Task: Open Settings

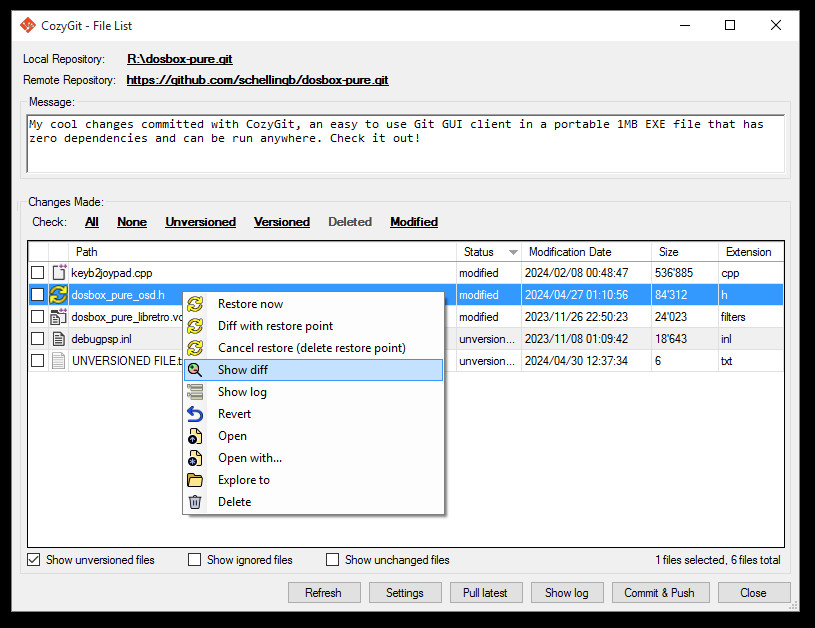Action: 405,593
